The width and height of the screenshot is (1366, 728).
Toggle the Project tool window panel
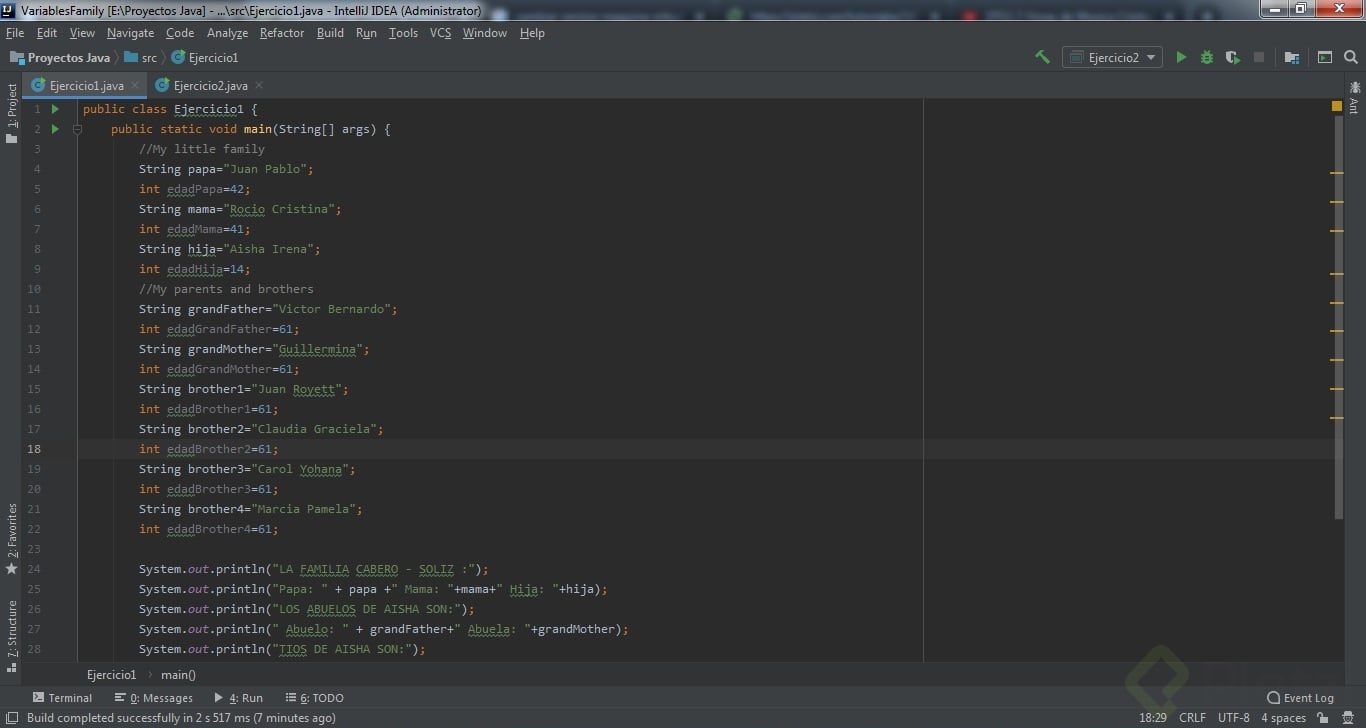(12, 112)
